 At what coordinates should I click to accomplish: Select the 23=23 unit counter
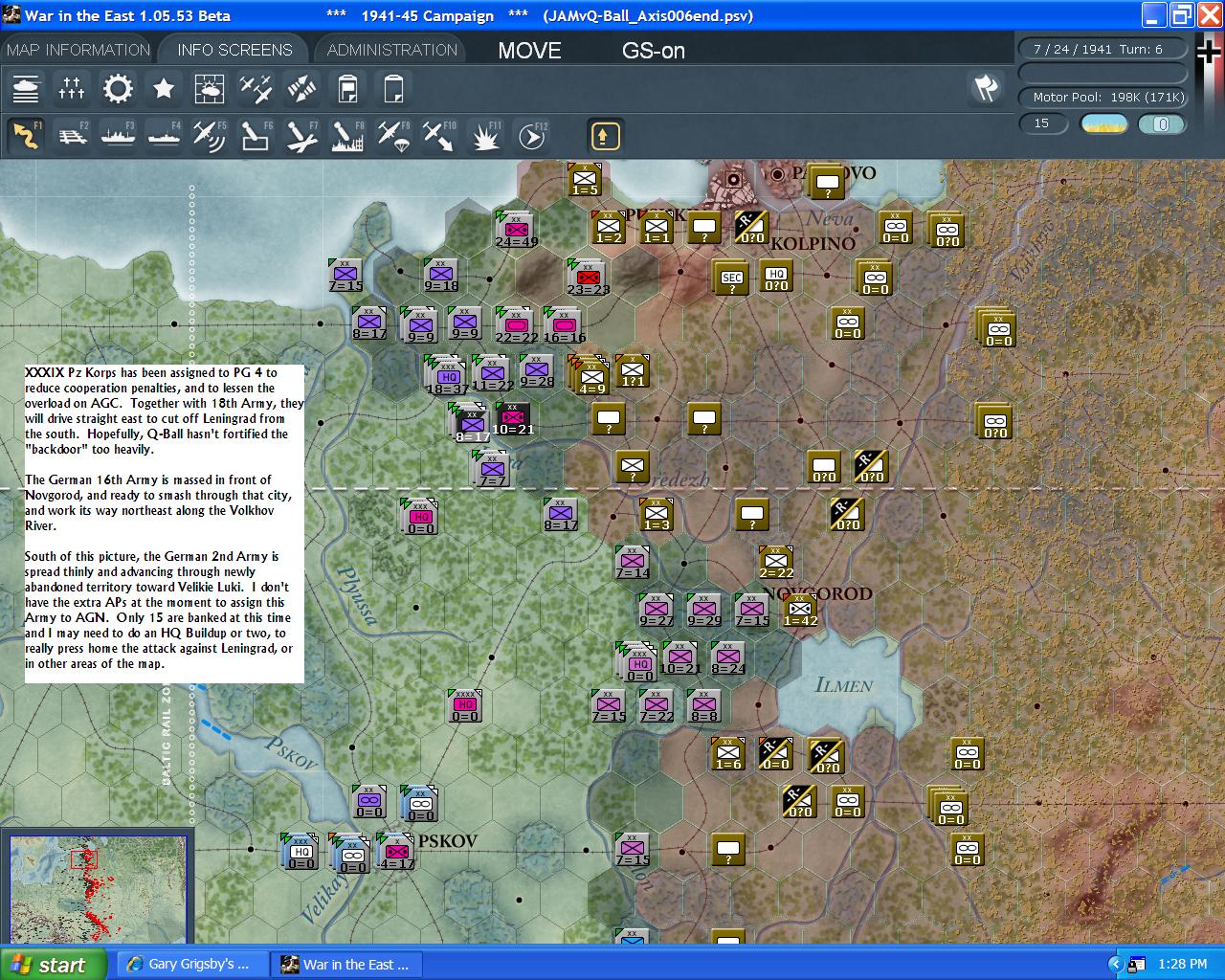point(588,278)
